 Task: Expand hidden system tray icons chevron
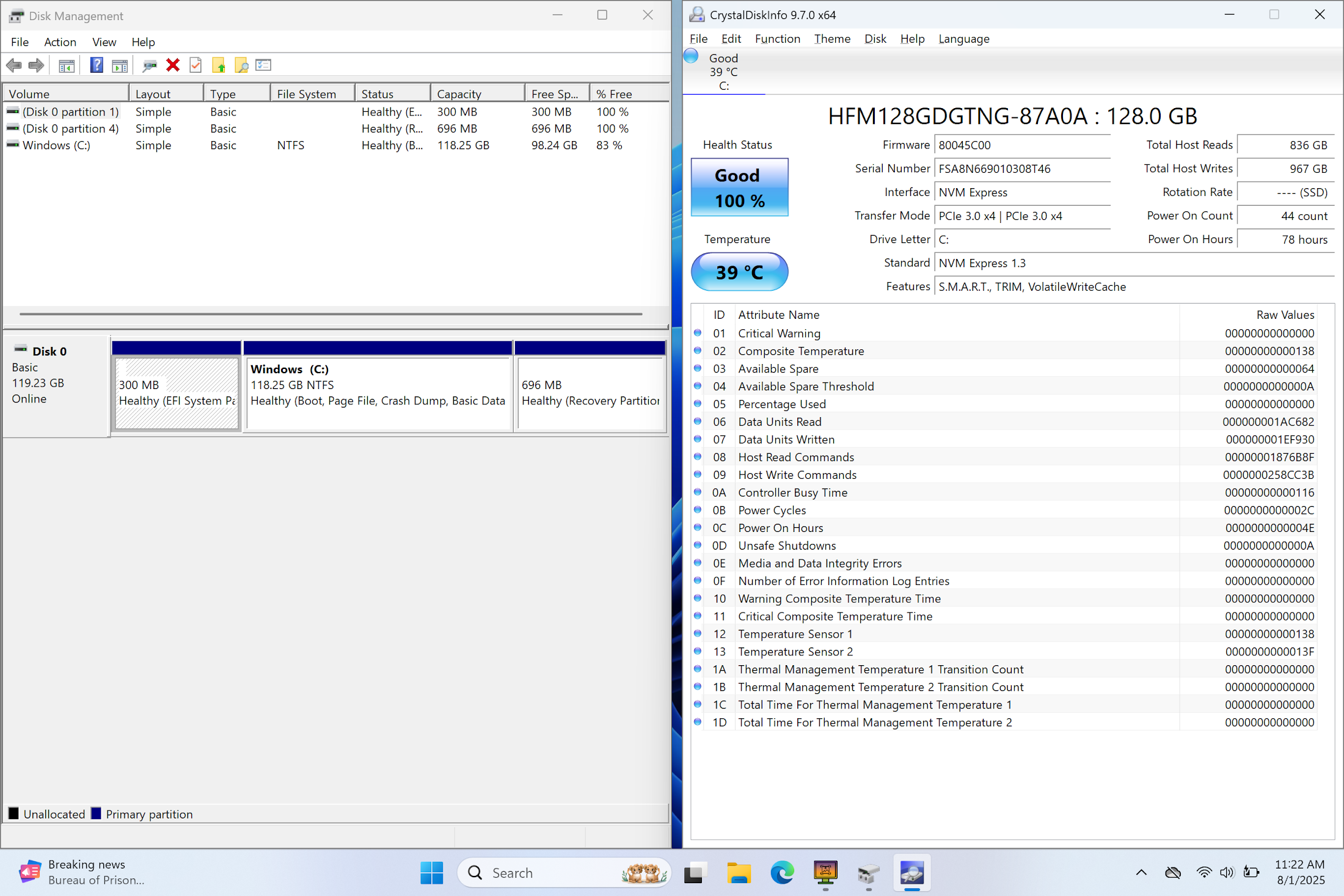pyautogui.click(x=1141, y=873)
